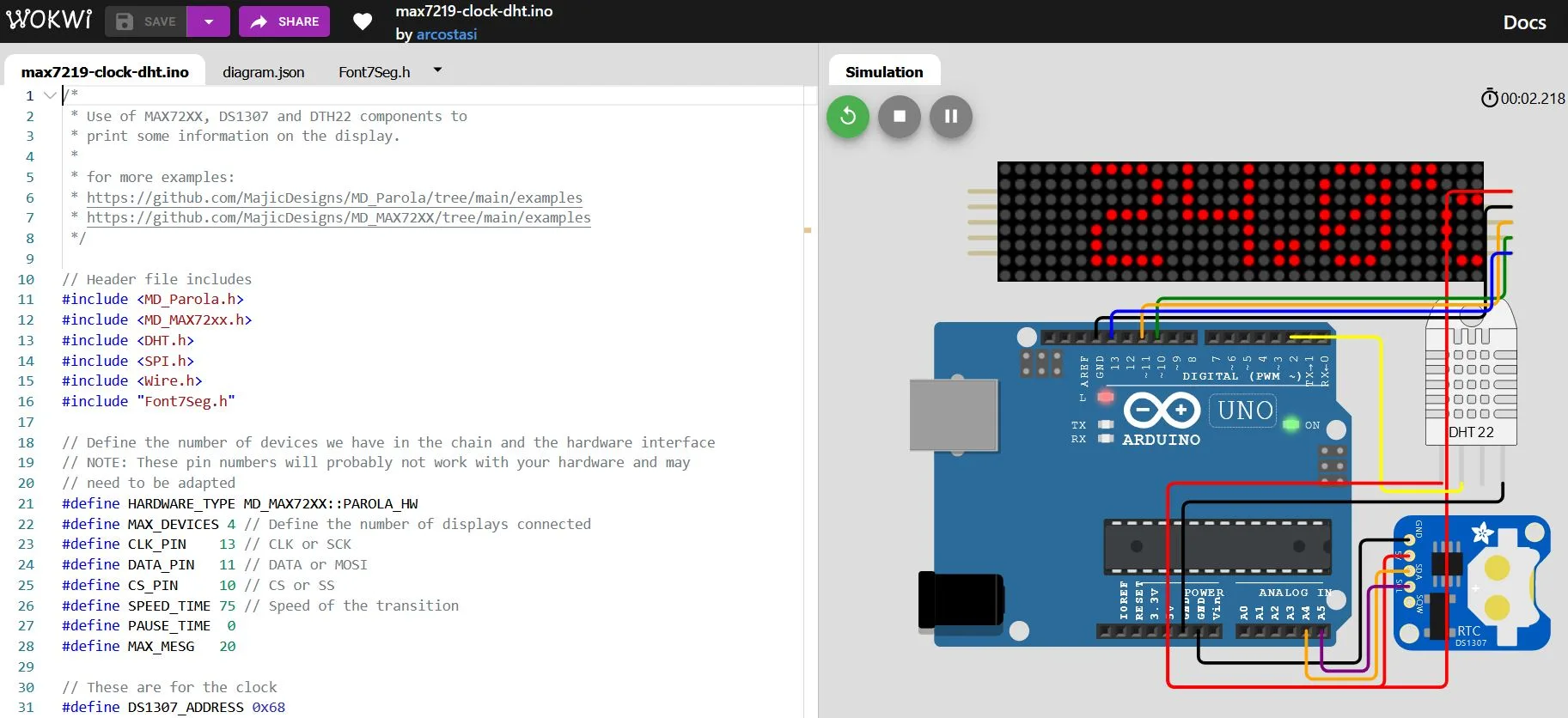Screen dimensions: 1568x718
Task: Click the Arduino UNO logo on board
Action: pos(1162,411)
